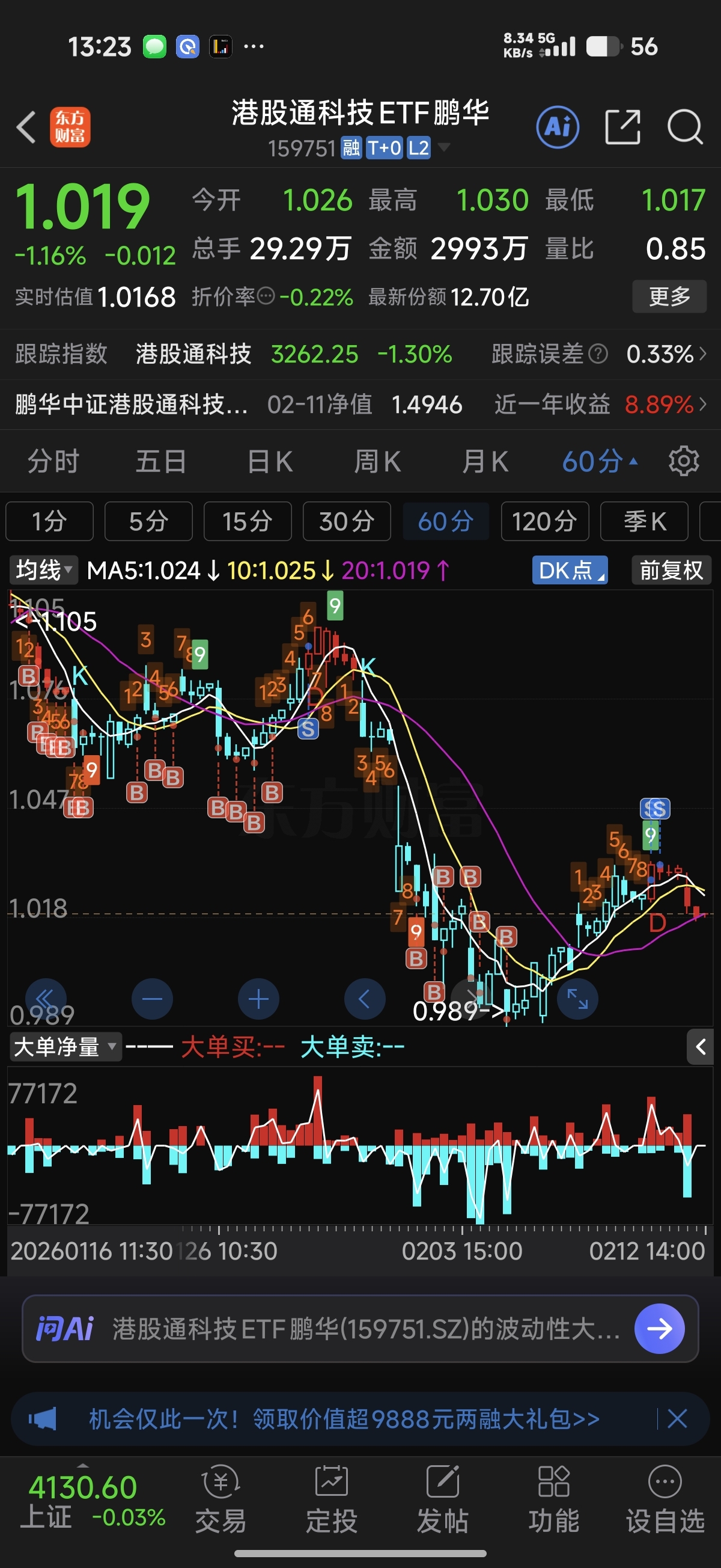
Task: Open the 大单净量 indicator dropdown
Action: 65,1047
